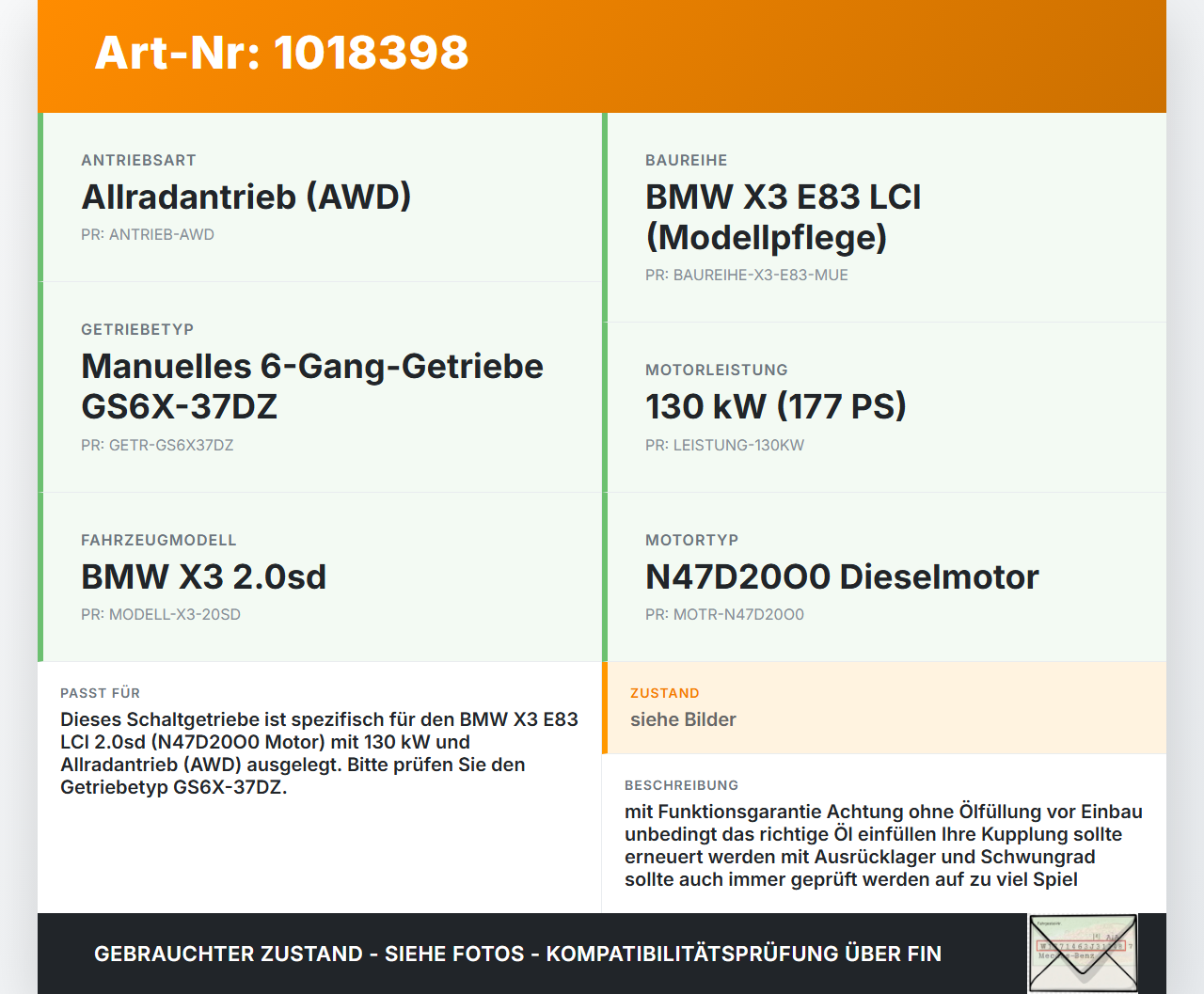The width and height of the screenshot is (1204, 994).
Task: Click the 'MOTORTYP' label
Action: [x=692, y=541]
